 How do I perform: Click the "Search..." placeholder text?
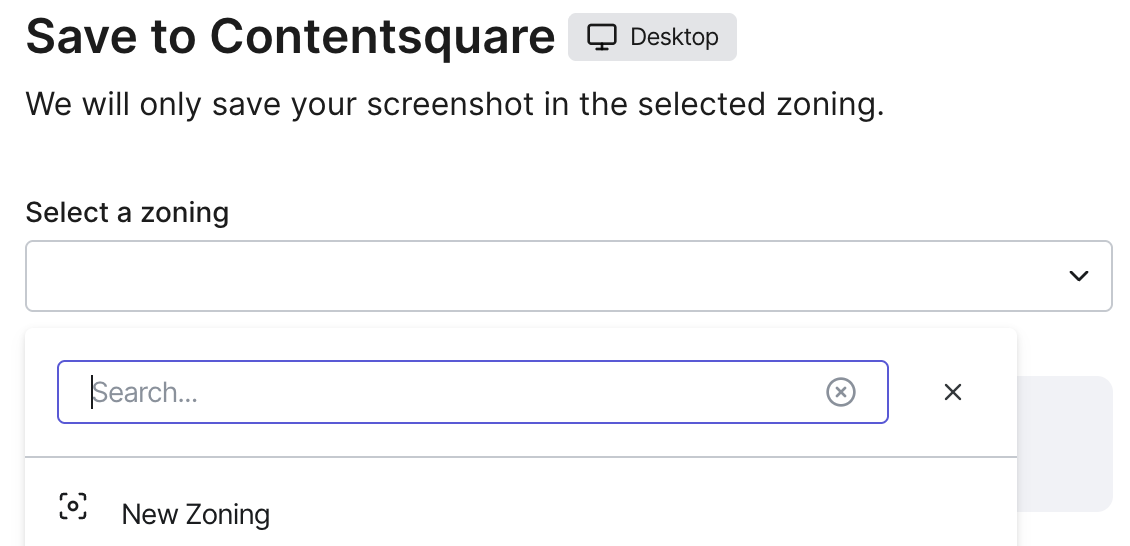click(x=146, y=393)
